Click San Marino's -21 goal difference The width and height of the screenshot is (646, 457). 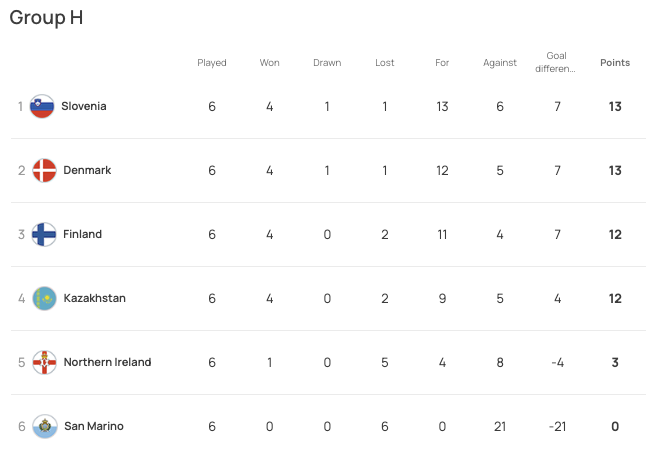pyautogui.click(x=558, y=427)
